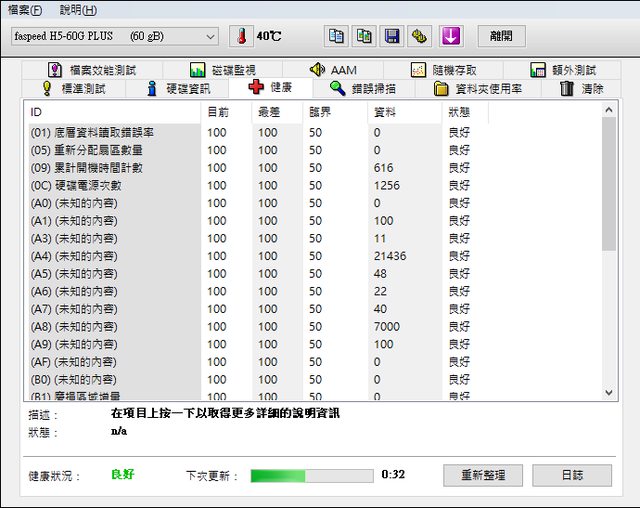The width and height of the screenshot is (640, 508).
Task: Open the 硬碟資訊 drive info tab
Action: pyautogui.click(x=178, y=88)
